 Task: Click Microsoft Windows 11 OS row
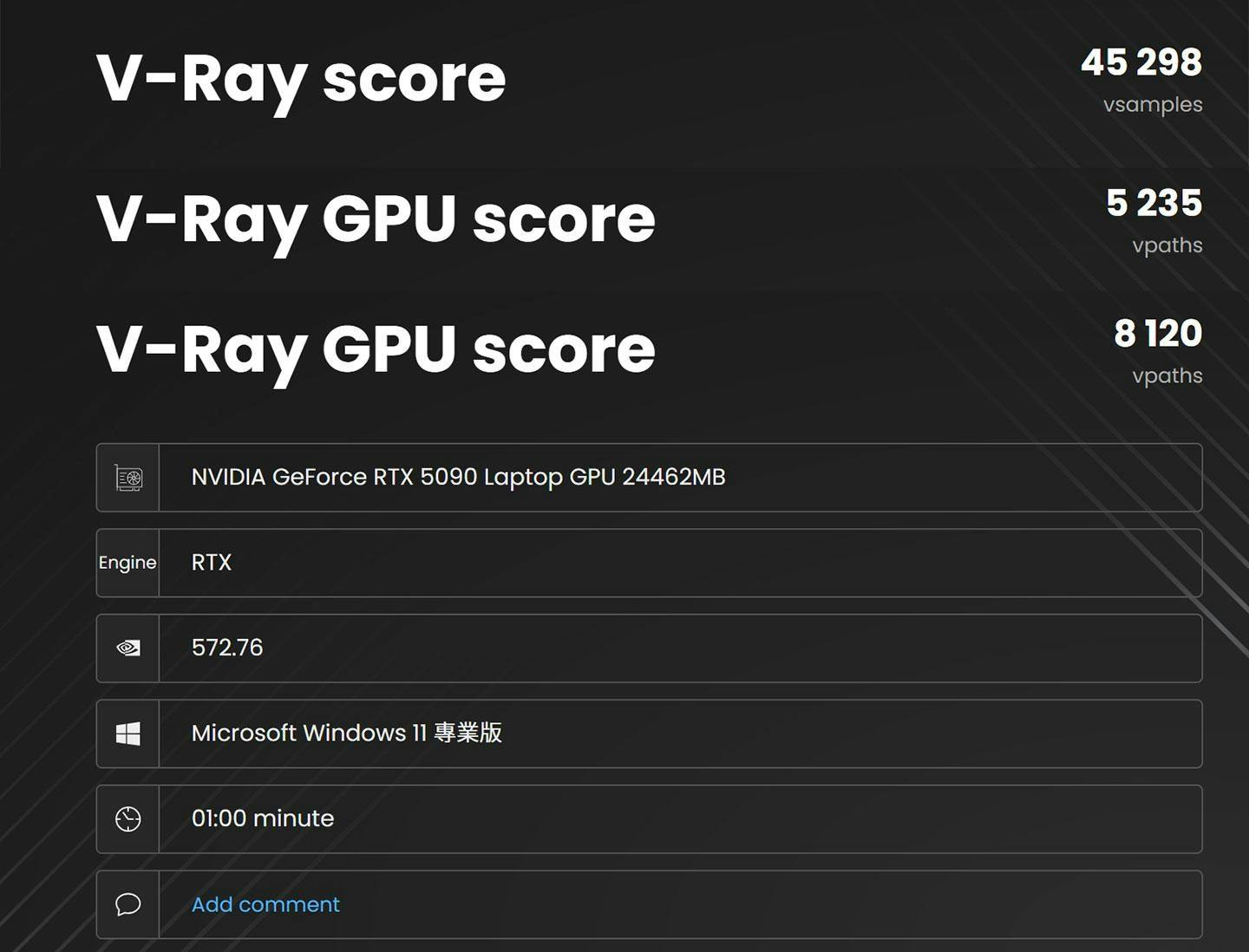pos(649,734)
